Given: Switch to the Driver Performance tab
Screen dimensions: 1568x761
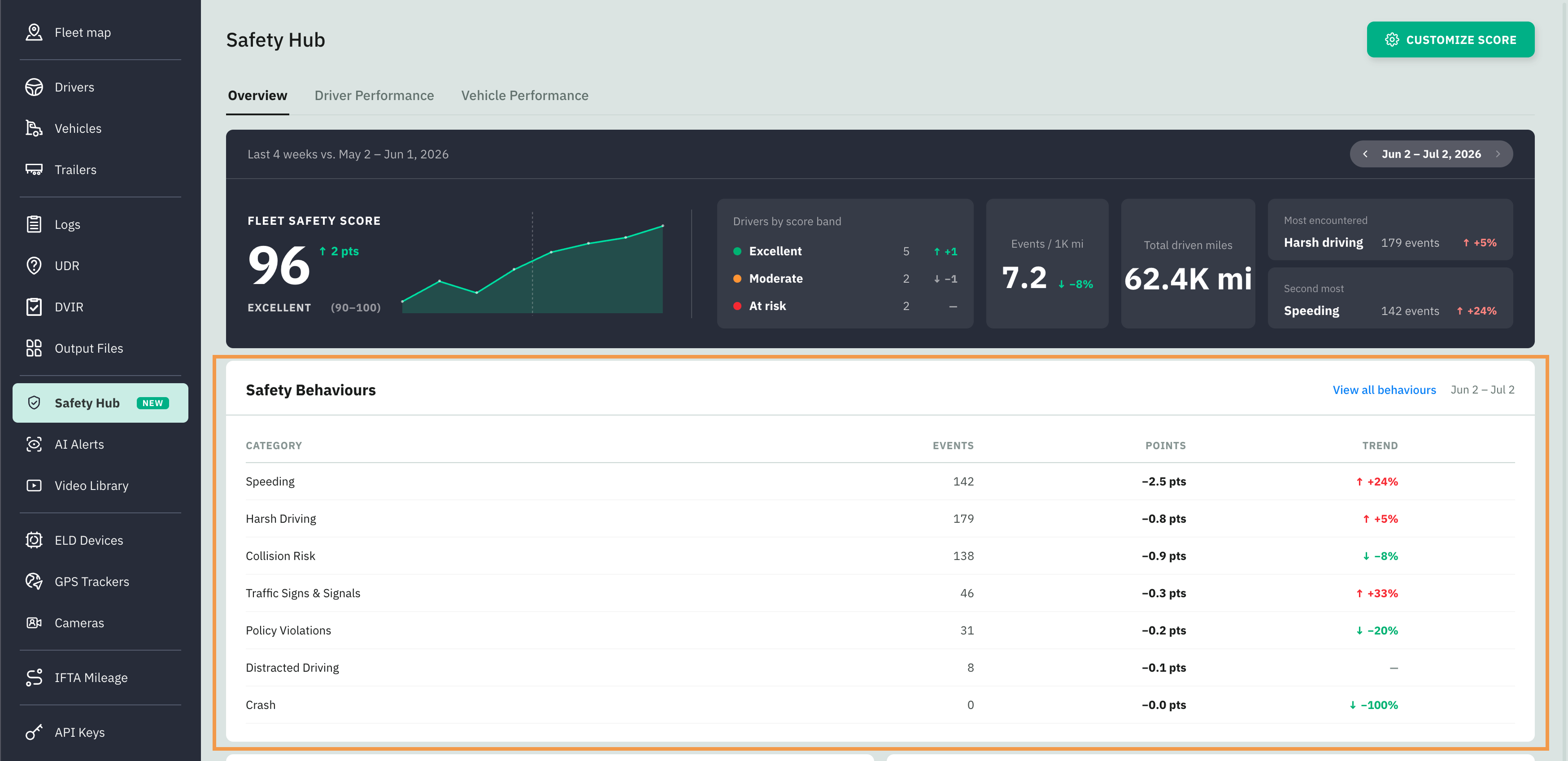Looking at the screenshot, I should click(374, 96).
